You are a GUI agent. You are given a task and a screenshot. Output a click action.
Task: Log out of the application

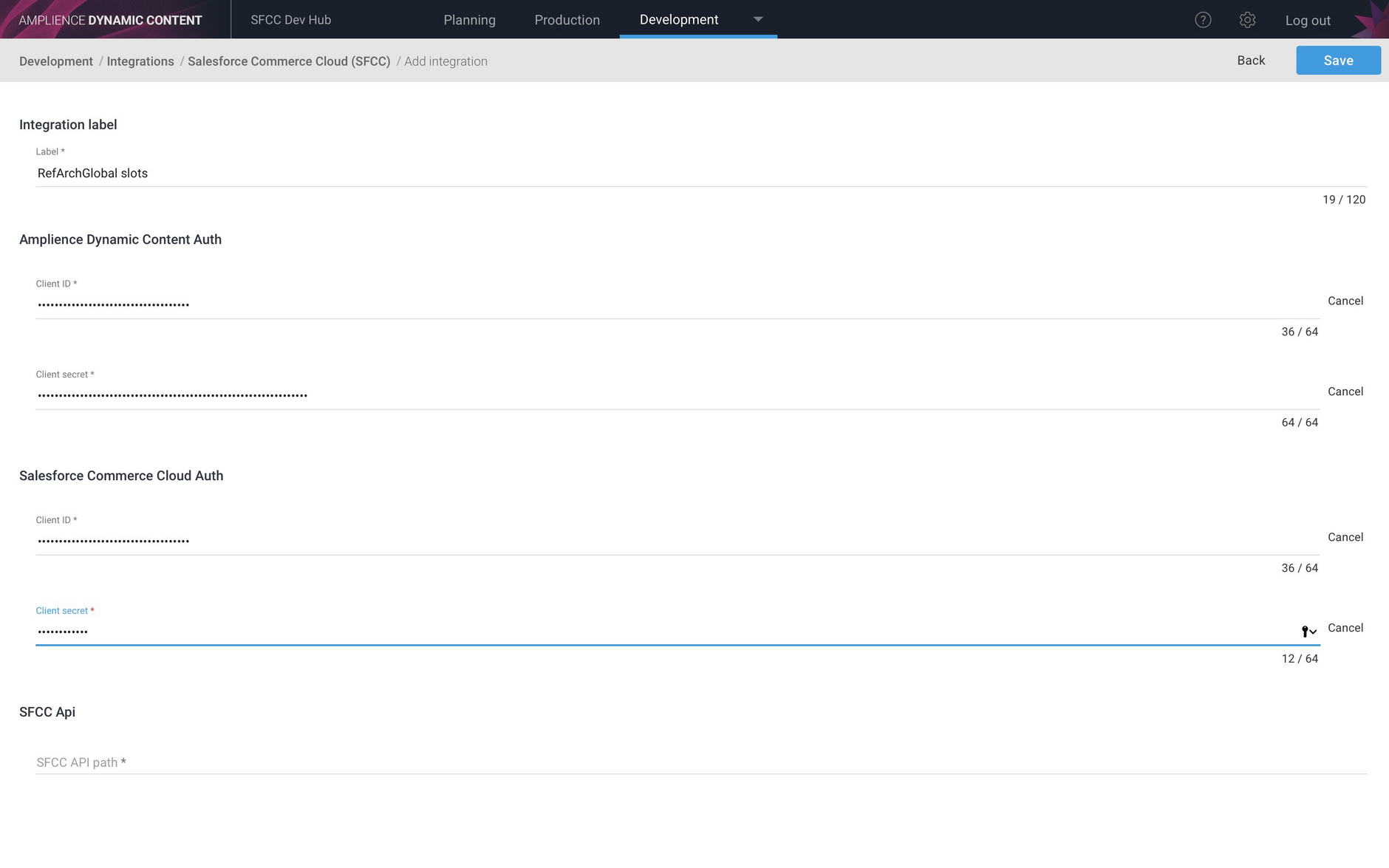point(1307,21)
